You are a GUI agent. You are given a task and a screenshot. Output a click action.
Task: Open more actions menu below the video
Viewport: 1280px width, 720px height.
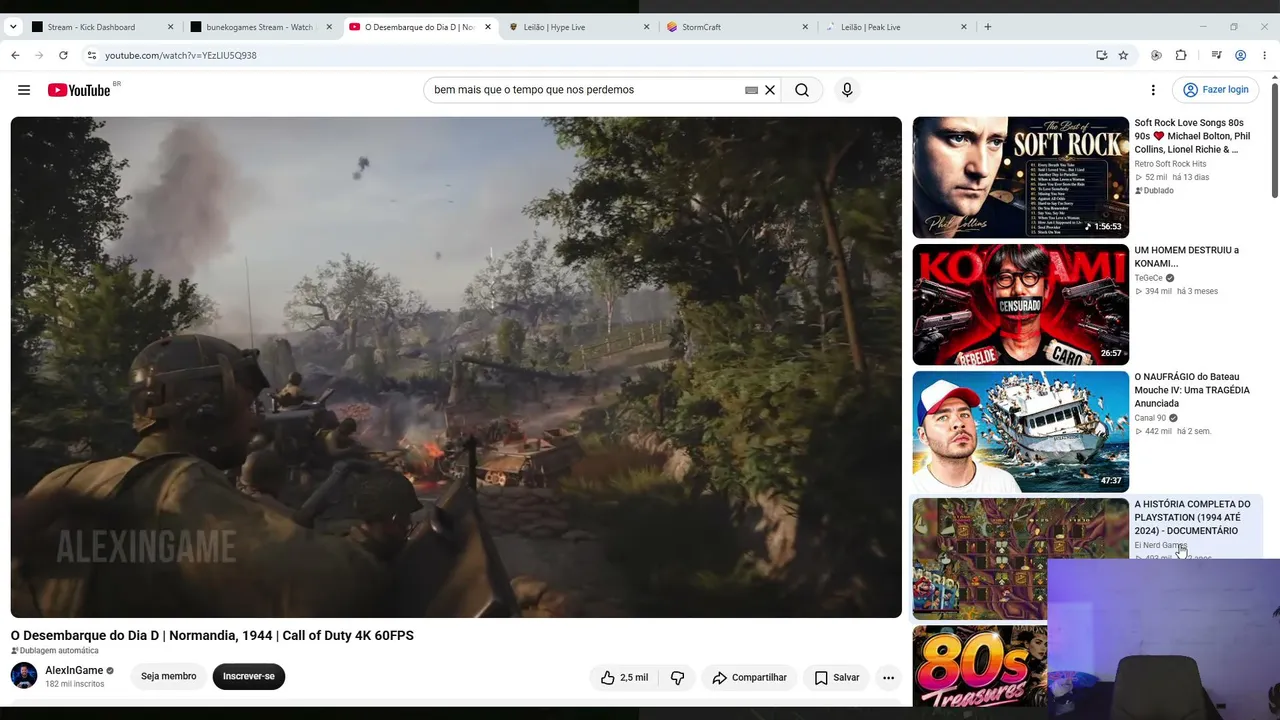(x=888, y=677)
